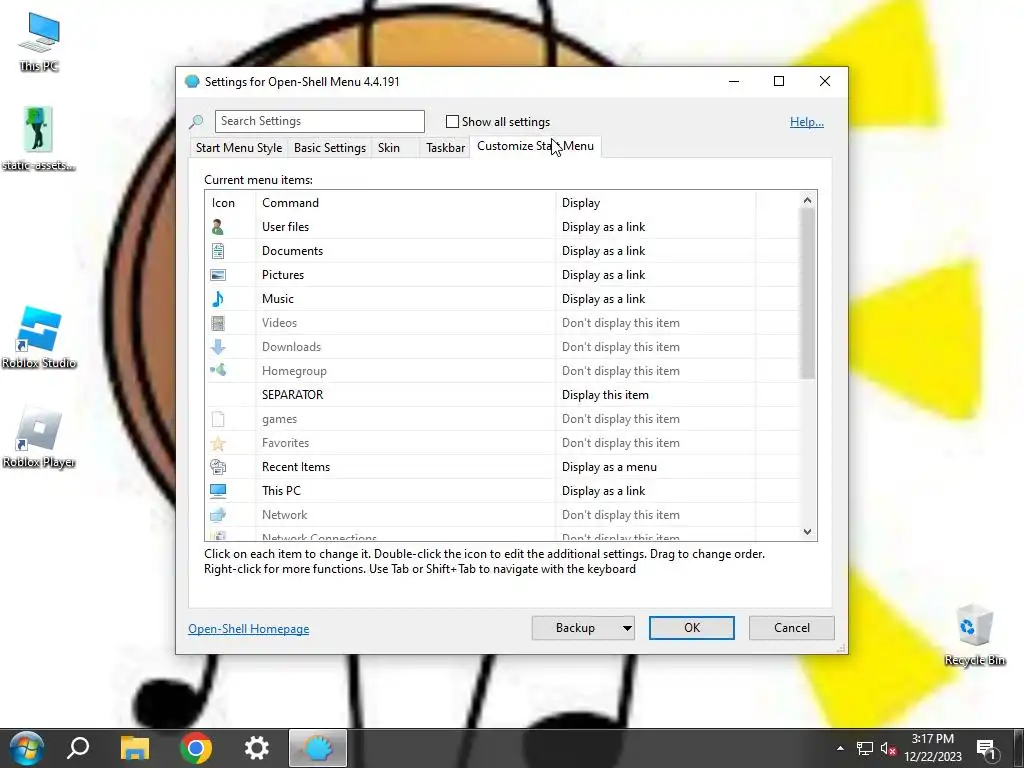The width and height of the screenshot is (1024, 768).
Task: Click Open-Shell taskbar button
Action: coord(318,748)
